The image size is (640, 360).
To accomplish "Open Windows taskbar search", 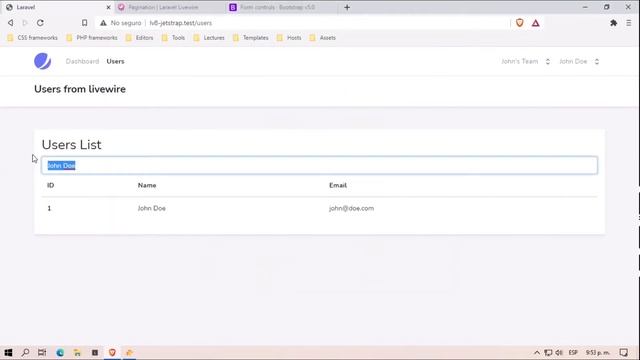I will [25, 352].
